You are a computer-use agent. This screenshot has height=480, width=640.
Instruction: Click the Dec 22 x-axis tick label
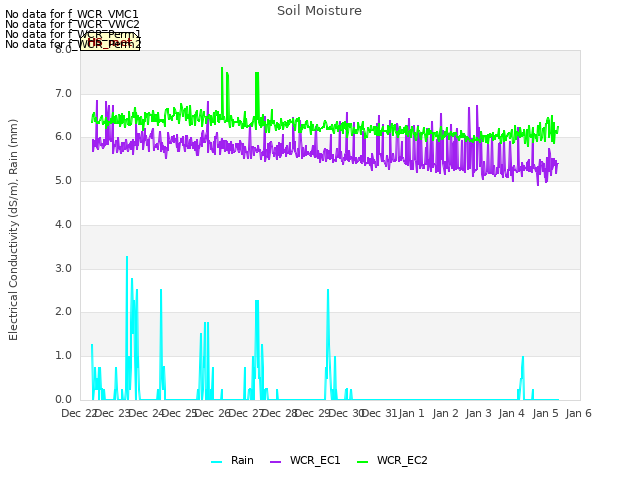click(79, 413)
